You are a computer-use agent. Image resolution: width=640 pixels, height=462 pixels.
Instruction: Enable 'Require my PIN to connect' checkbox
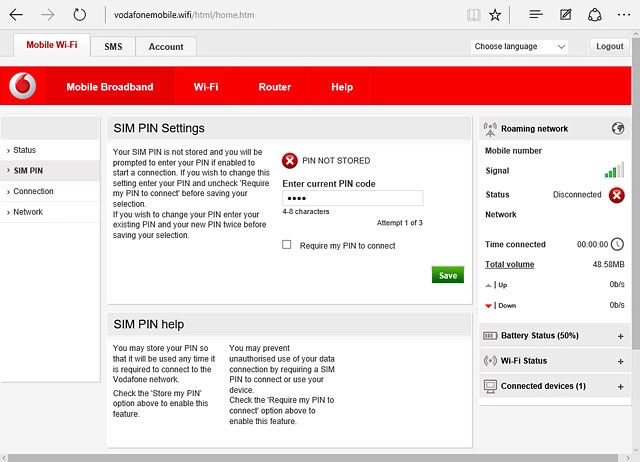287,245
